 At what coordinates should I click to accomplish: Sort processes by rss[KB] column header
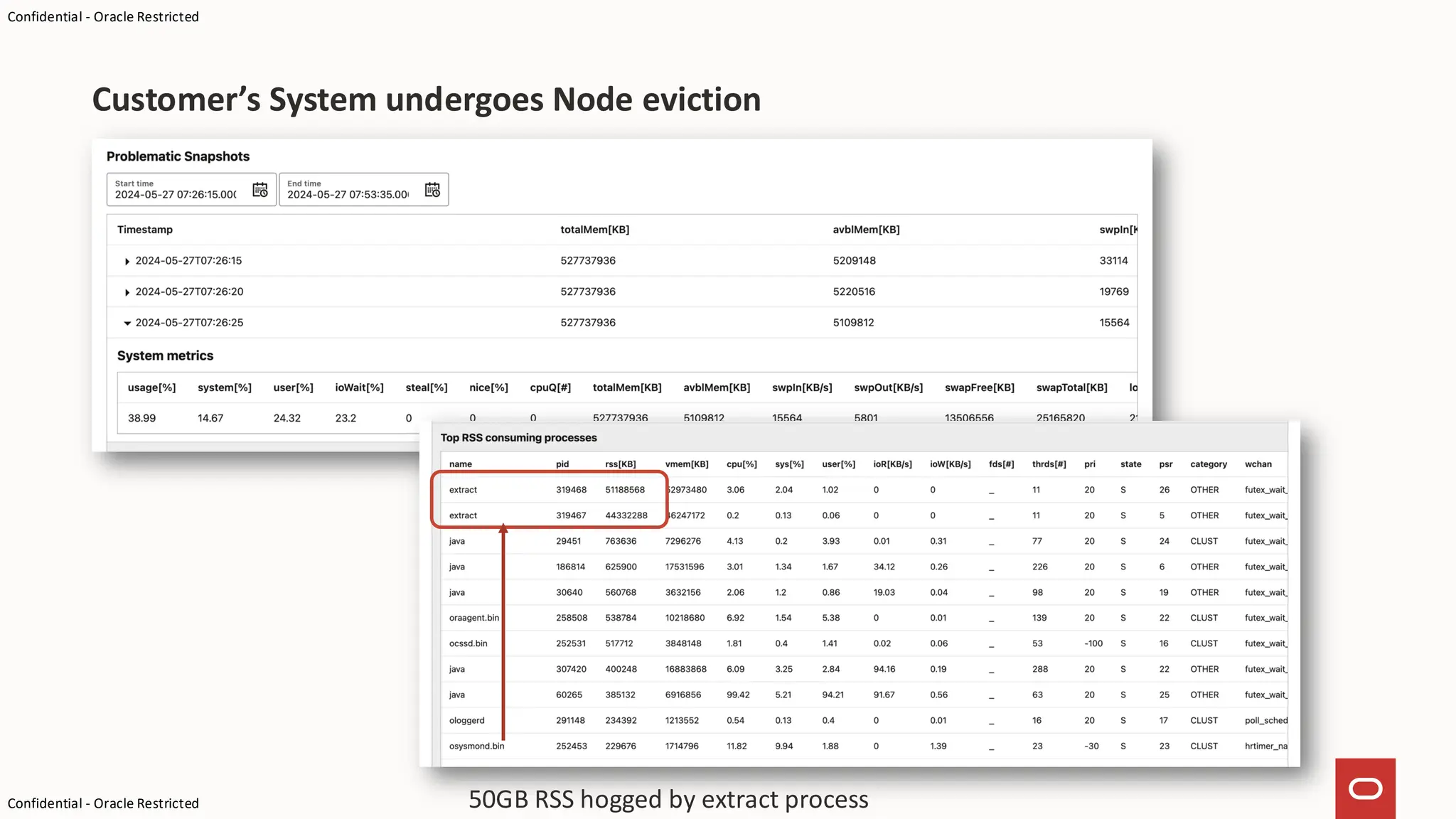pos(621,464)
